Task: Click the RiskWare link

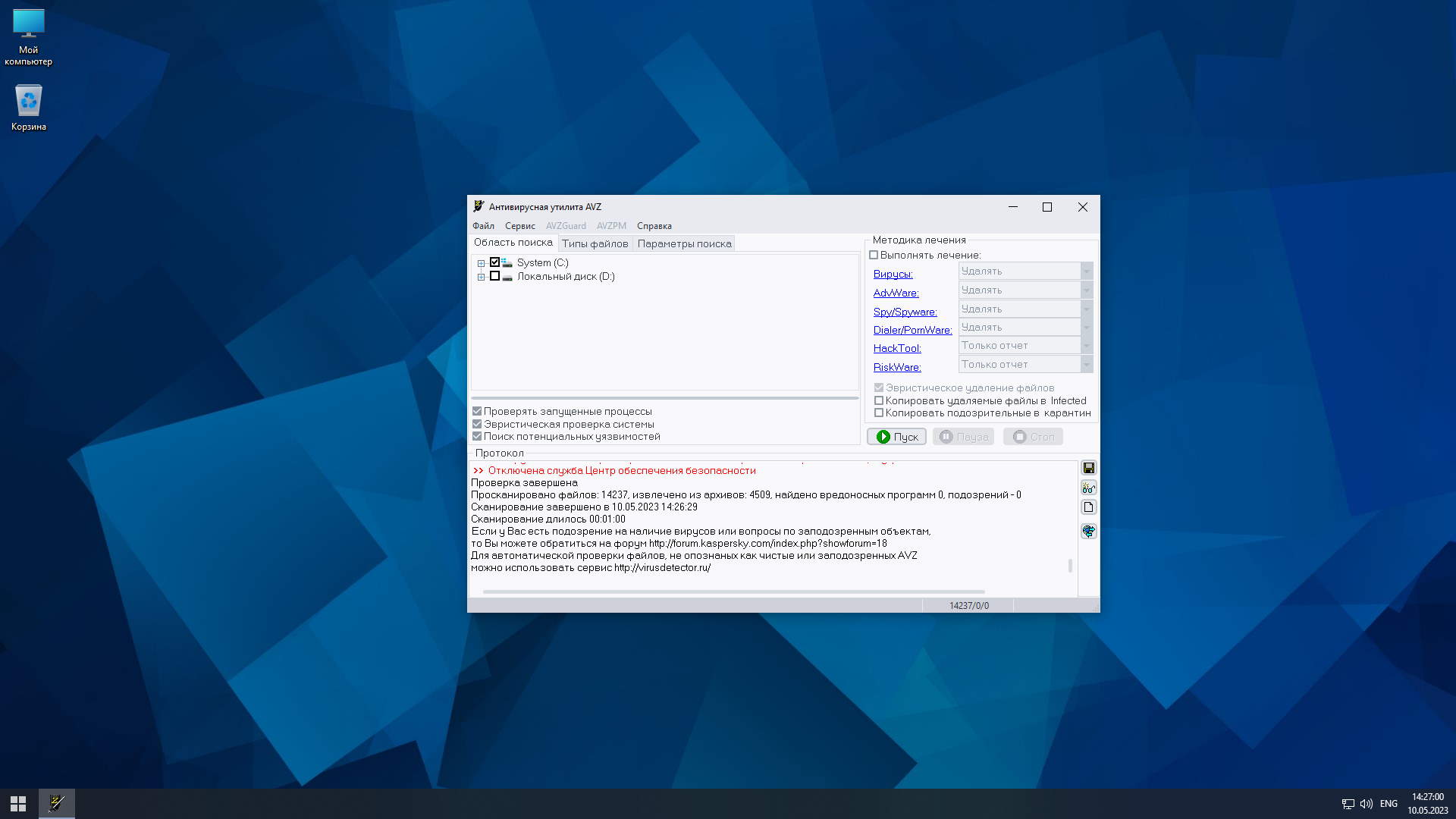Action: (x=896, y=367)
